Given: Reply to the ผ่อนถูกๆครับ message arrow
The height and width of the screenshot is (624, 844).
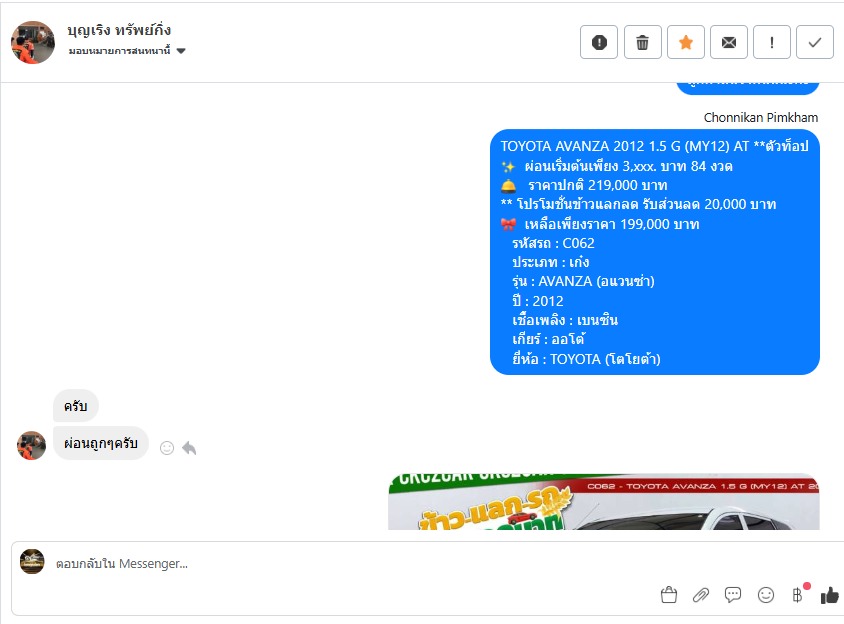Looking at the screenshot, I should (x=189, y=448).
